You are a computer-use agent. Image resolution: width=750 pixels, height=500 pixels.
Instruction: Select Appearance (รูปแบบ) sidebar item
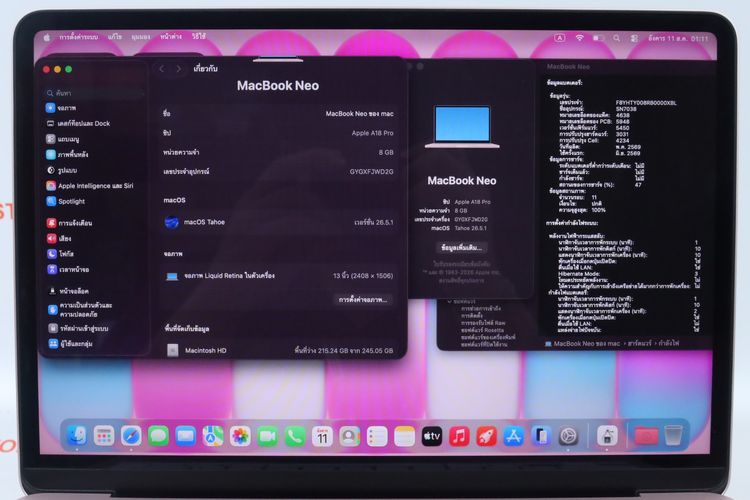[x=61, y=170]
